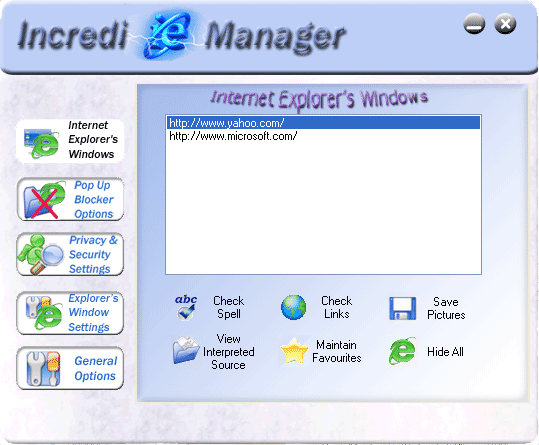Click the Check Spell text label

point(229,307)
